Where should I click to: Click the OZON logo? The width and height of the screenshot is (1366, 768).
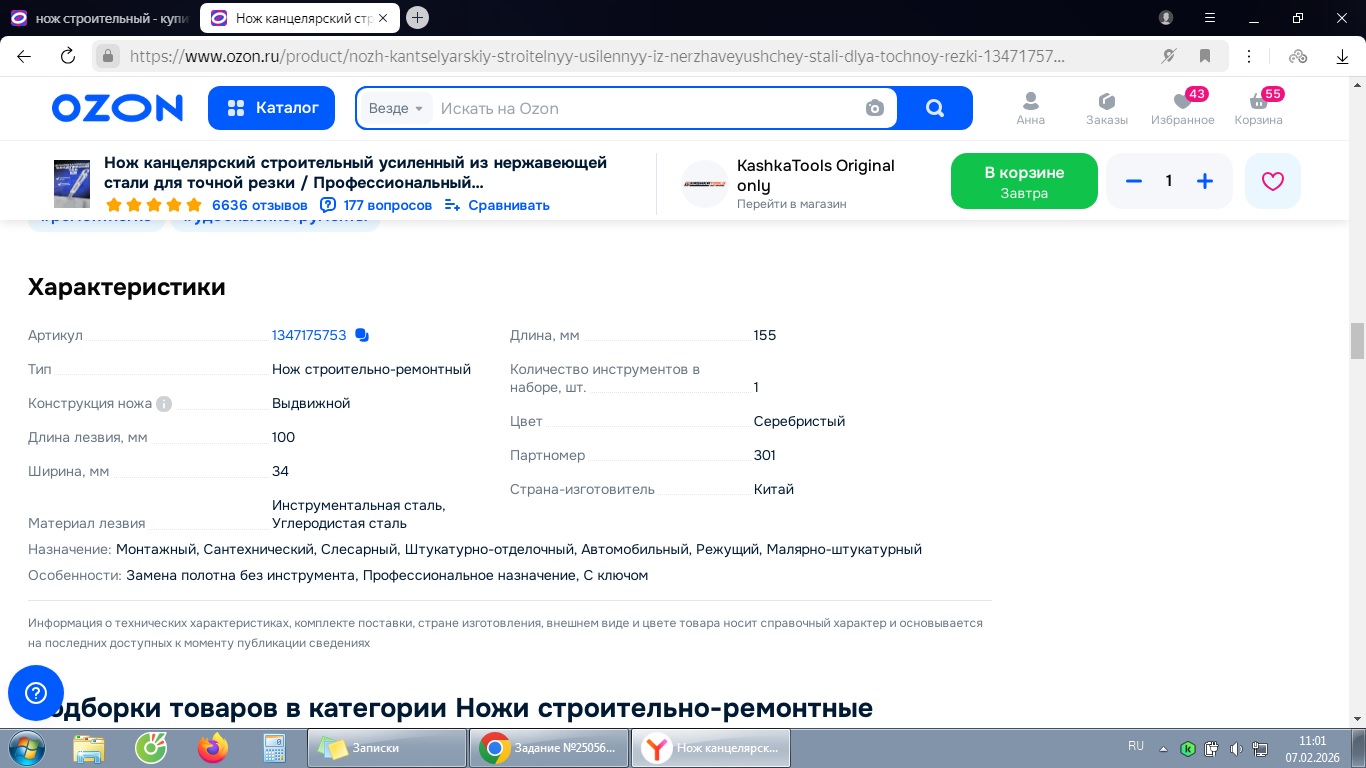pyautogui.click(x=117, y=108)
